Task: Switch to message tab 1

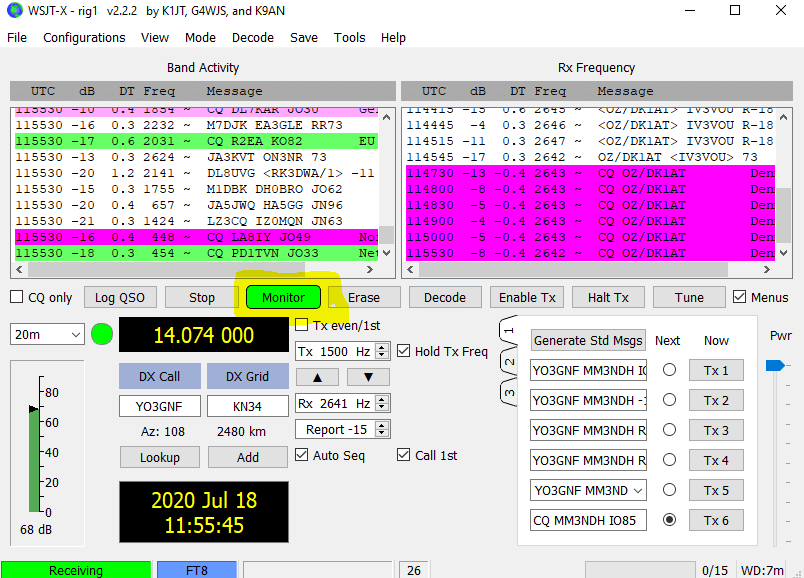Action: coord(508,331)
